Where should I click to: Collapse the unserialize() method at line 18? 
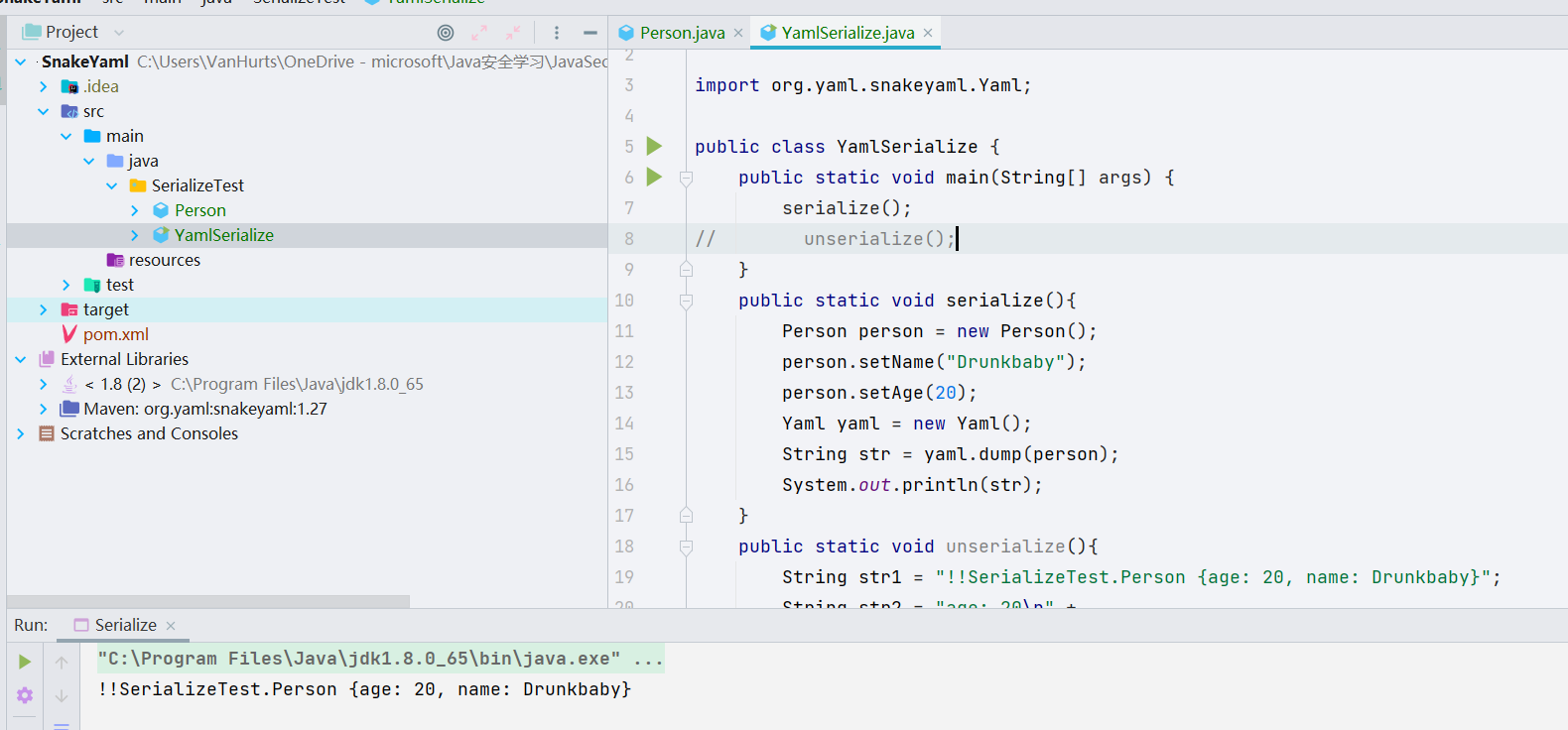[x=686, y=547]
